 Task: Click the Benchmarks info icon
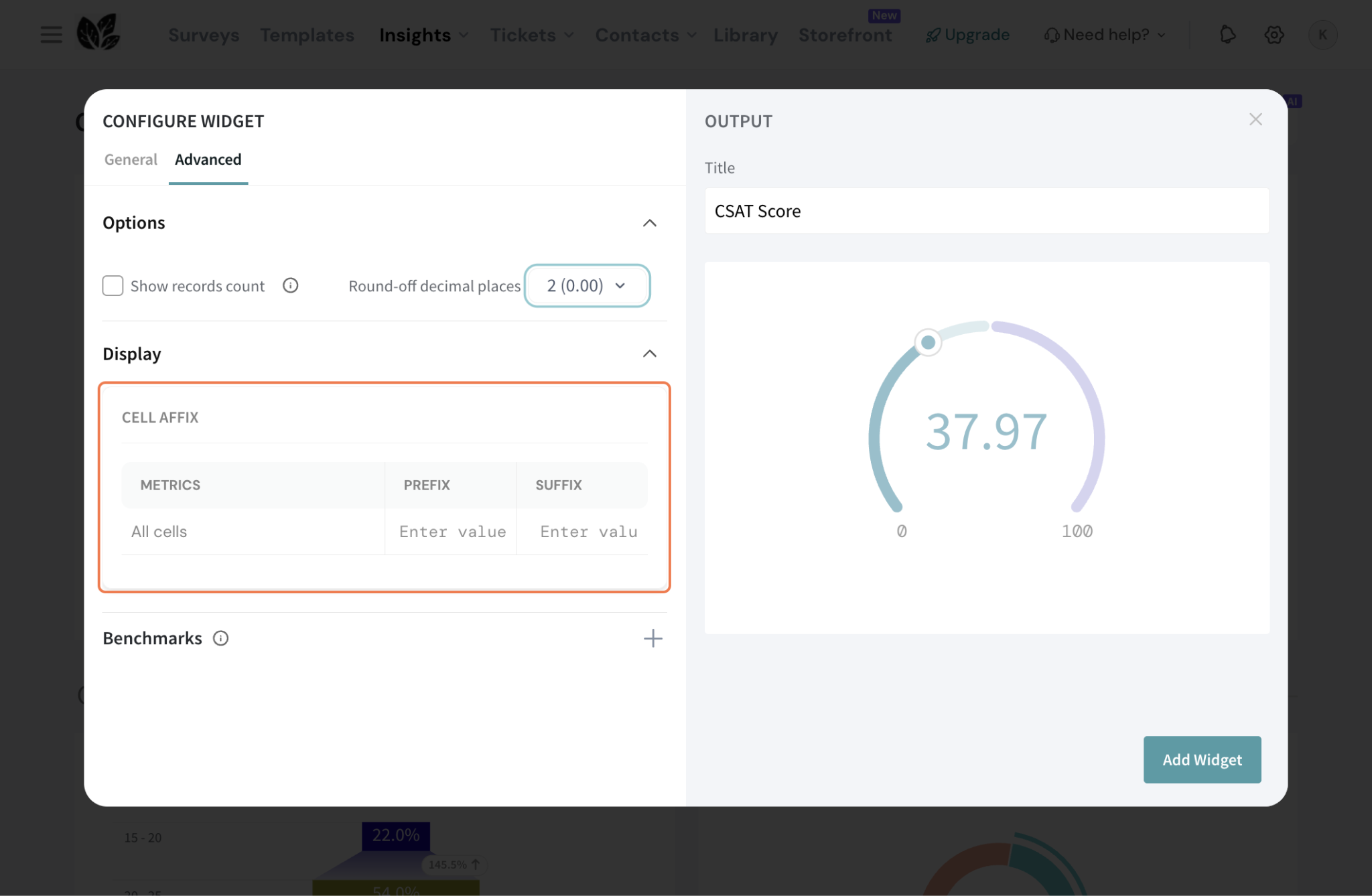pos(220,638)
